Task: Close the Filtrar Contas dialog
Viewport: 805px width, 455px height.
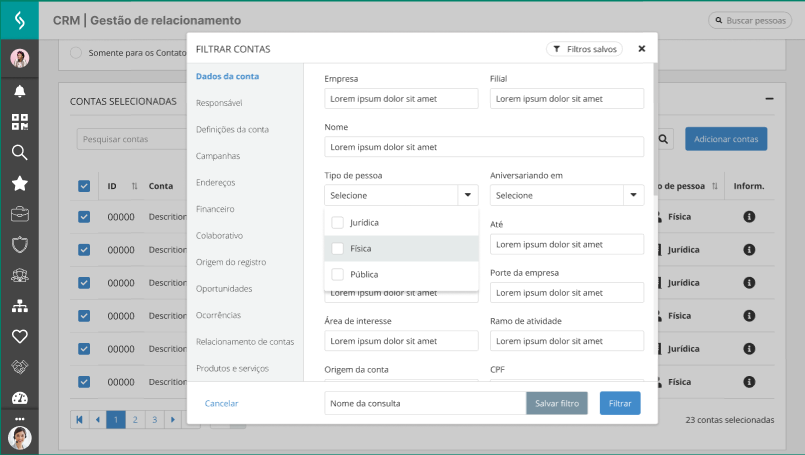Action: point(642,48)
